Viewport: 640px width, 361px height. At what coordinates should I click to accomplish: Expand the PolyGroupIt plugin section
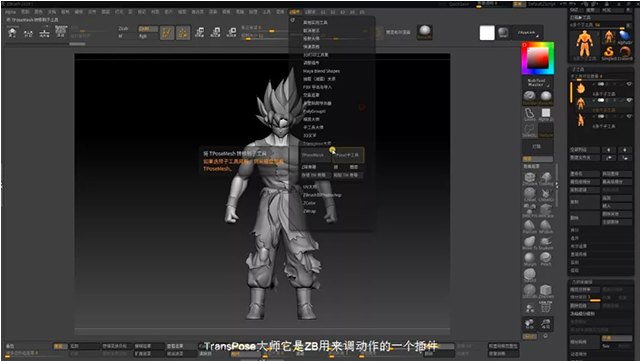pos(314,111)
